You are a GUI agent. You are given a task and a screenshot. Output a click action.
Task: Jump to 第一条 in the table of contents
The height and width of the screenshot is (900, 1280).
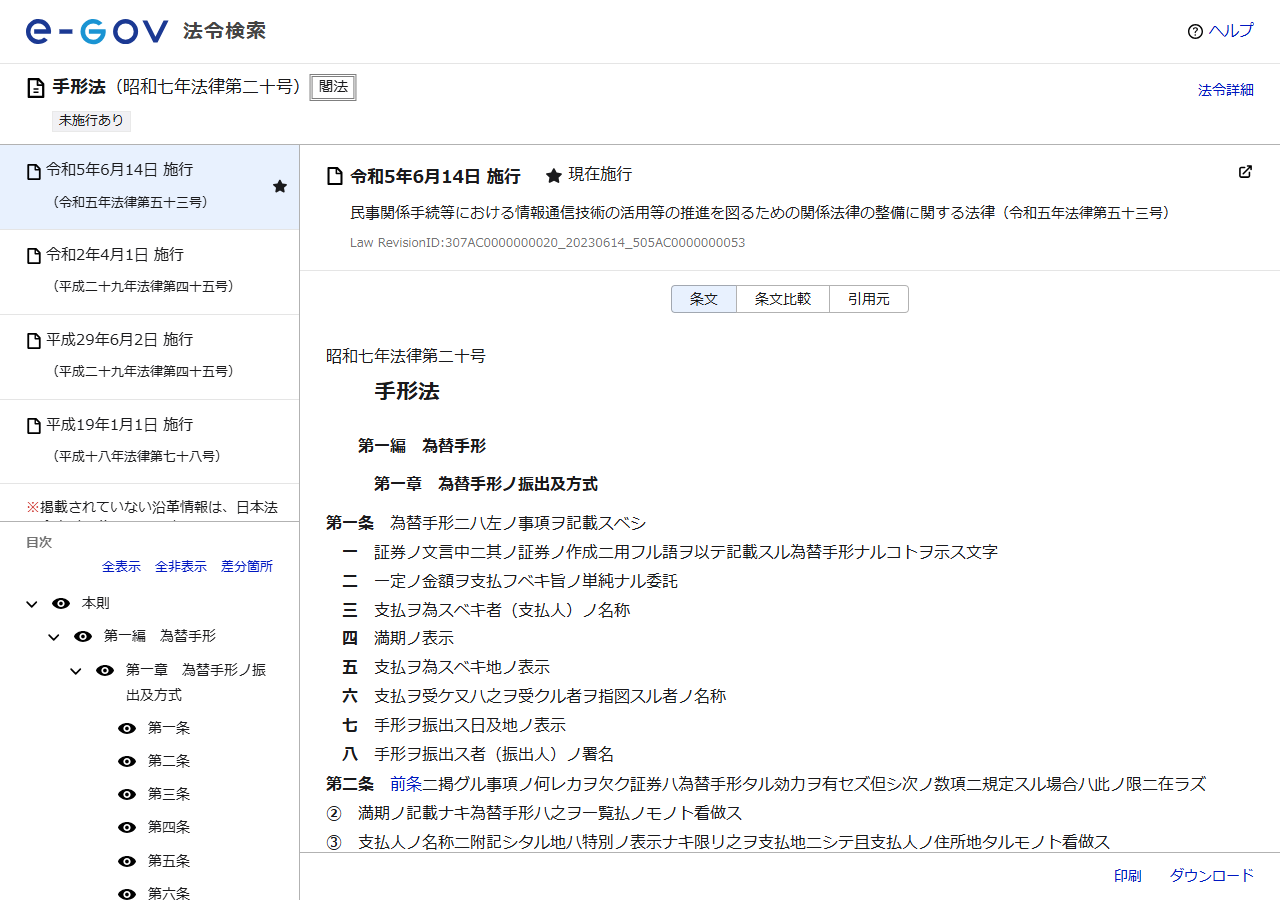tap(169, 728)
